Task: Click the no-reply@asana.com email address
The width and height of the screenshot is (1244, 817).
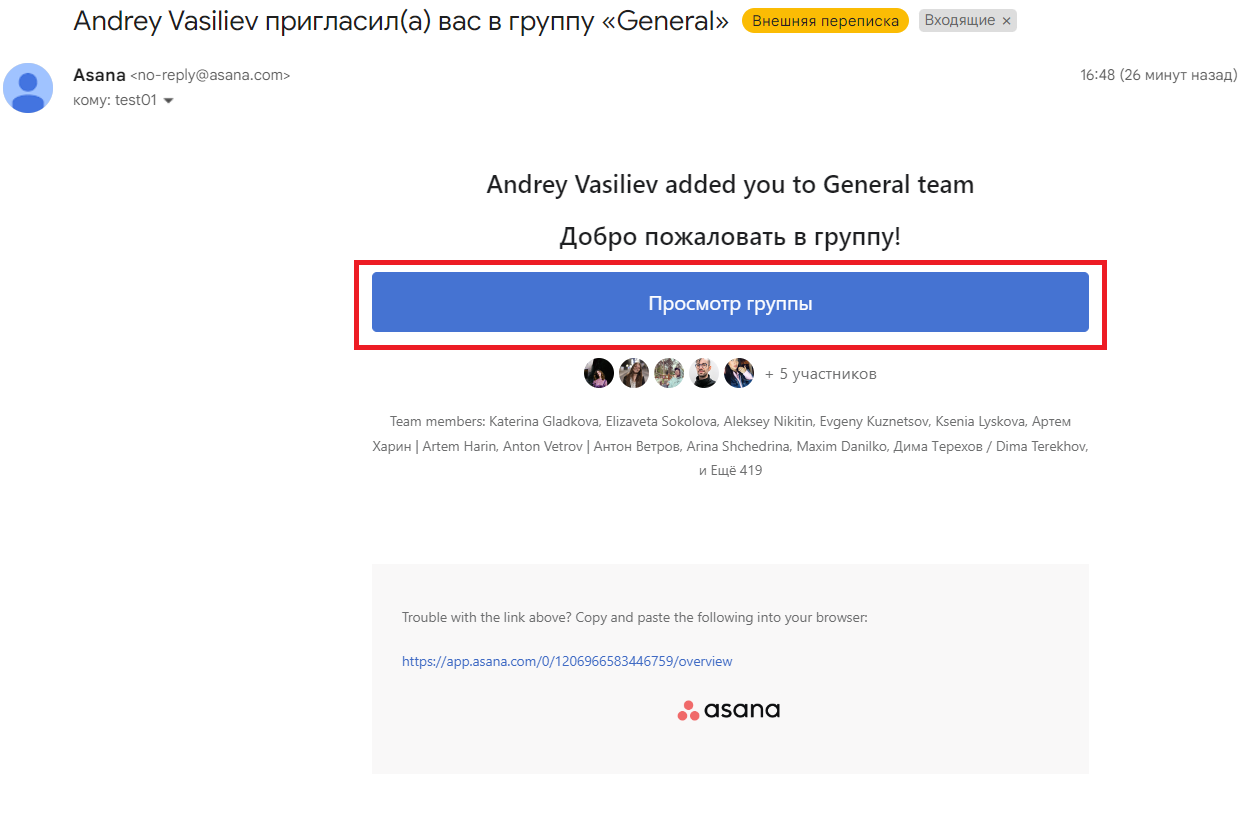Action: [x=210, y=76]
